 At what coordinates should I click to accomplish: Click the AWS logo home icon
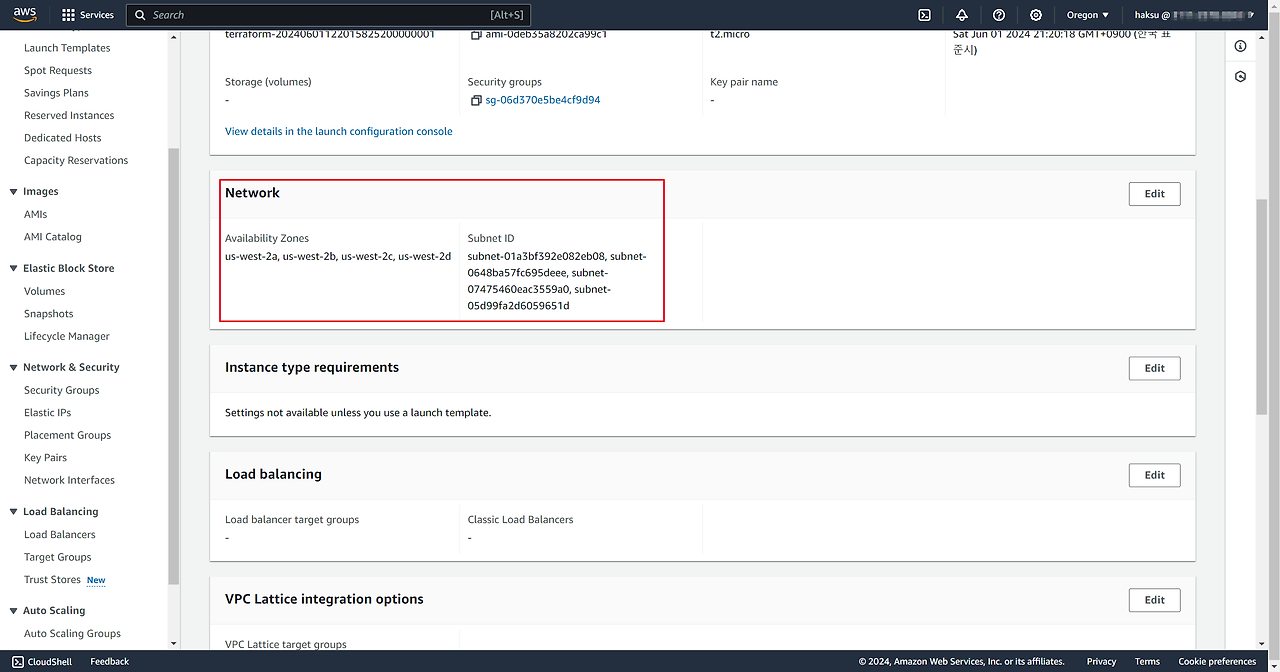click(25, 15)
